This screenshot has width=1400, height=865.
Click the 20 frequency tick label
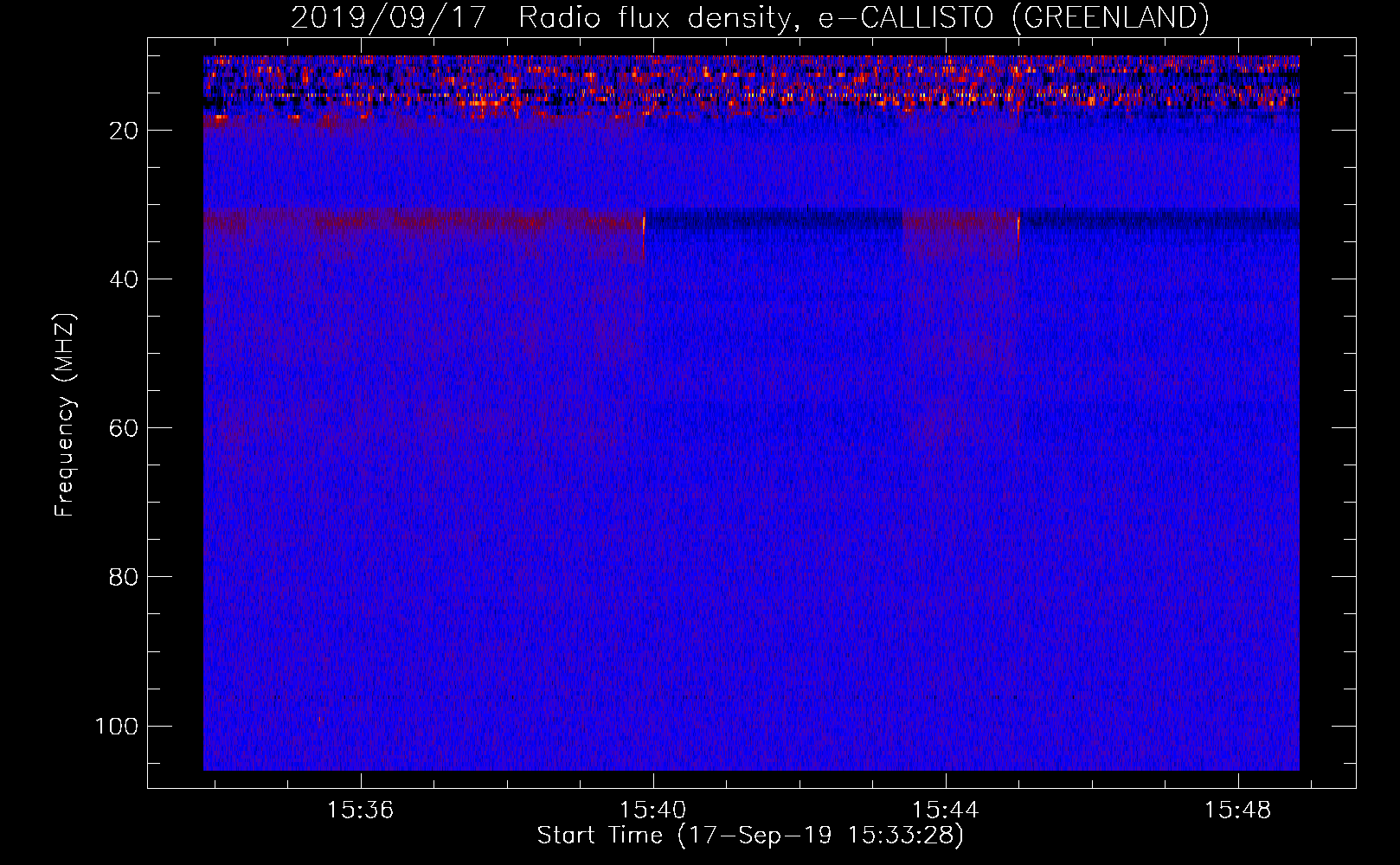coord(123,131)
